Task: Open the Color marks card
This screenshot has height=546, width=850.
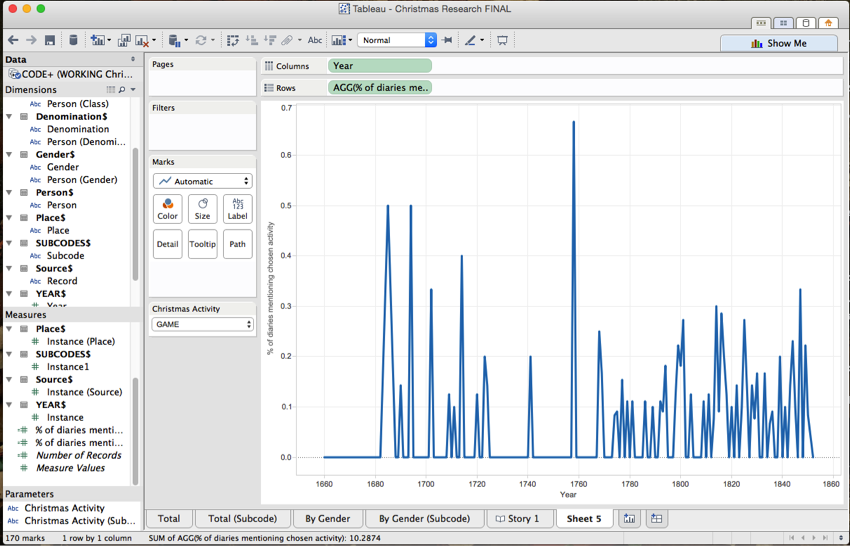Action: pyautogui.click(x=168, y=209)
